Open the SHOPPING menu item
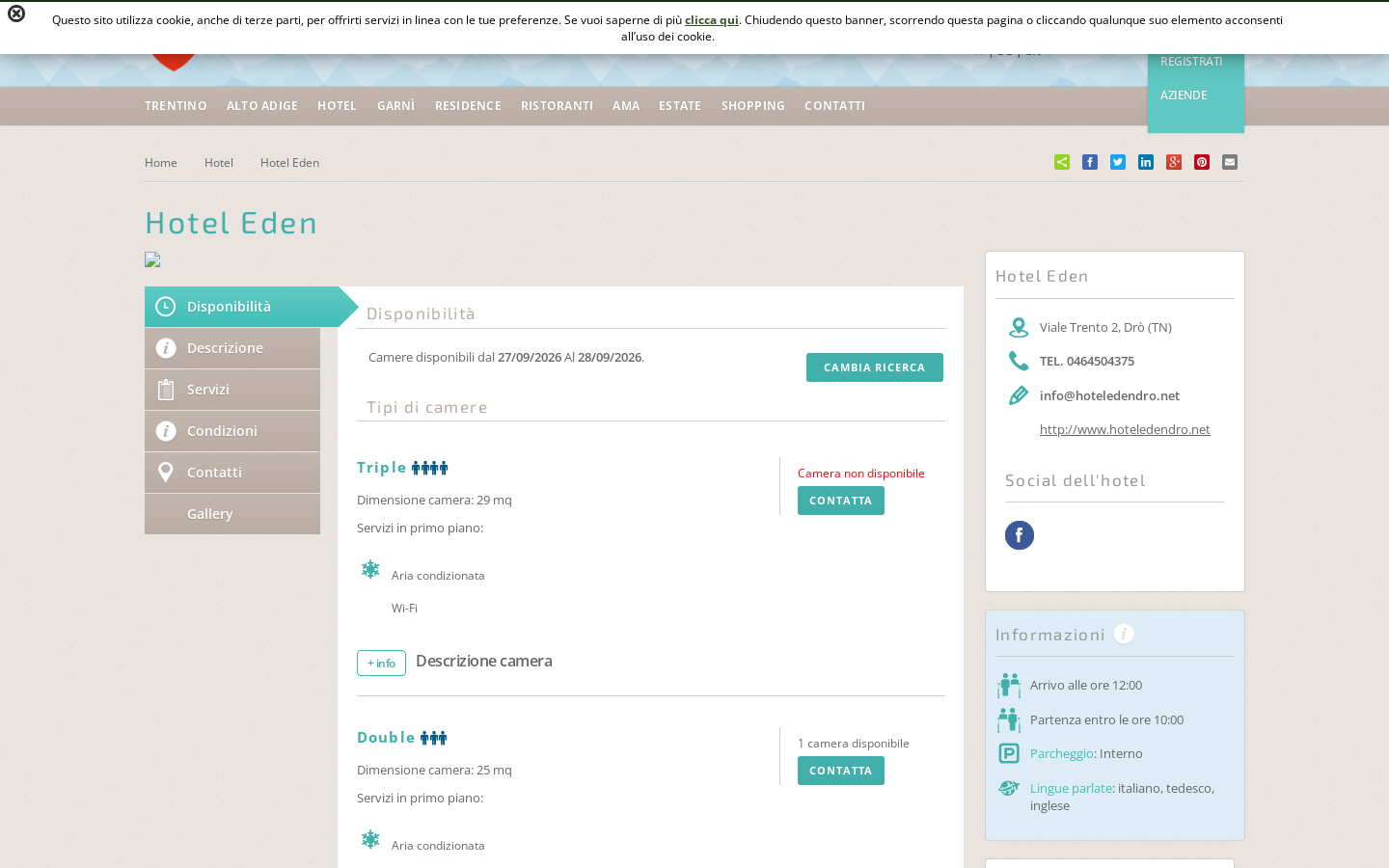Image resolution: width=1389 pixels, height=868 pixels. click(x=753, y=106)
